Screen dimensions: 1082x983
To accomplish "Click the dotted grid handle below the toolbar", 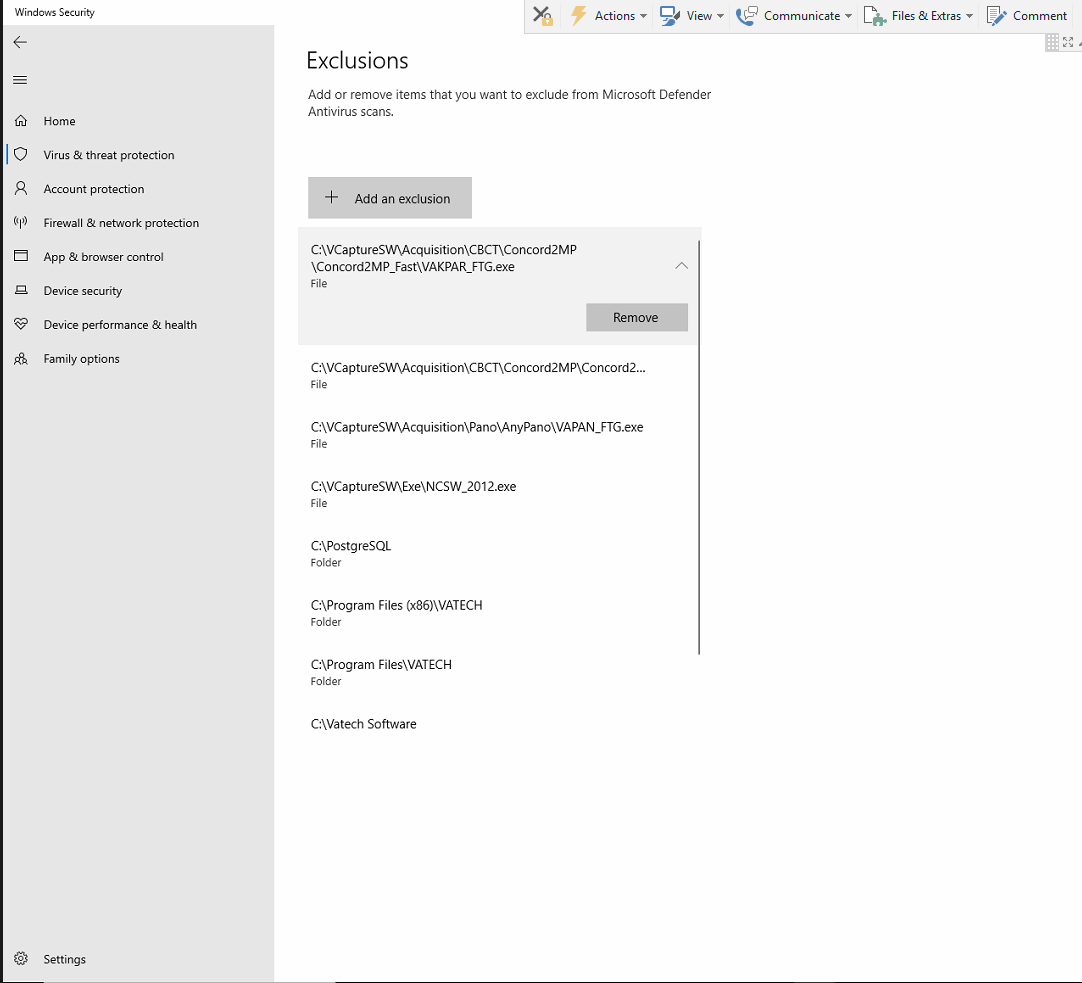I will 1052,42.
